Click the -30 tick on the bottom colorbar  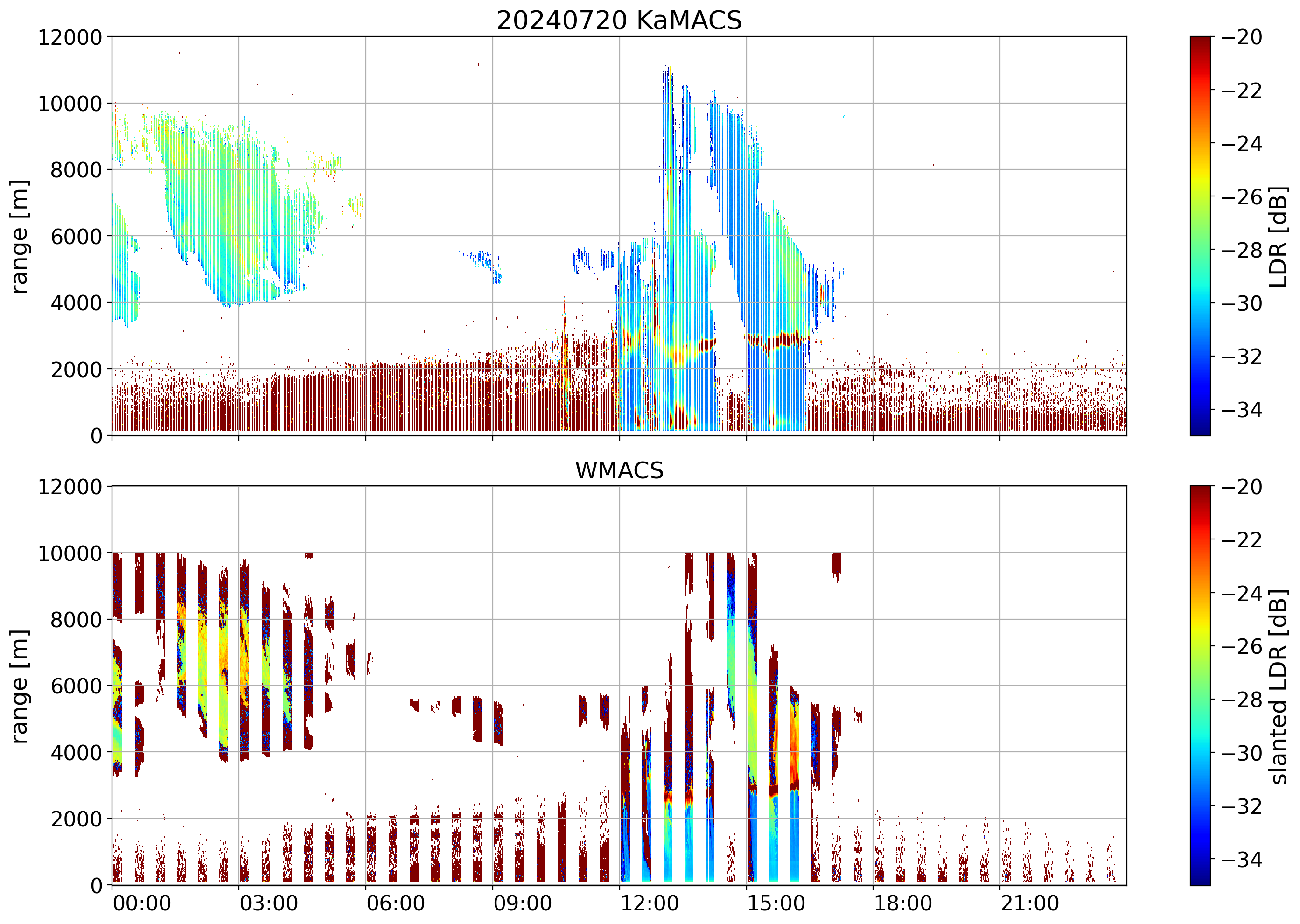coord(1241,753)
